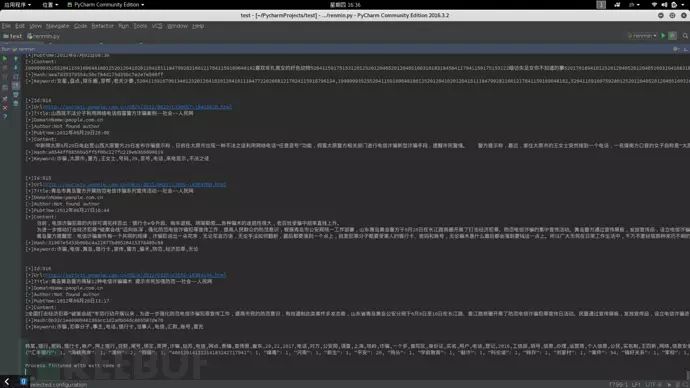Click the renmin.py breadcrumb

point(43,36)
